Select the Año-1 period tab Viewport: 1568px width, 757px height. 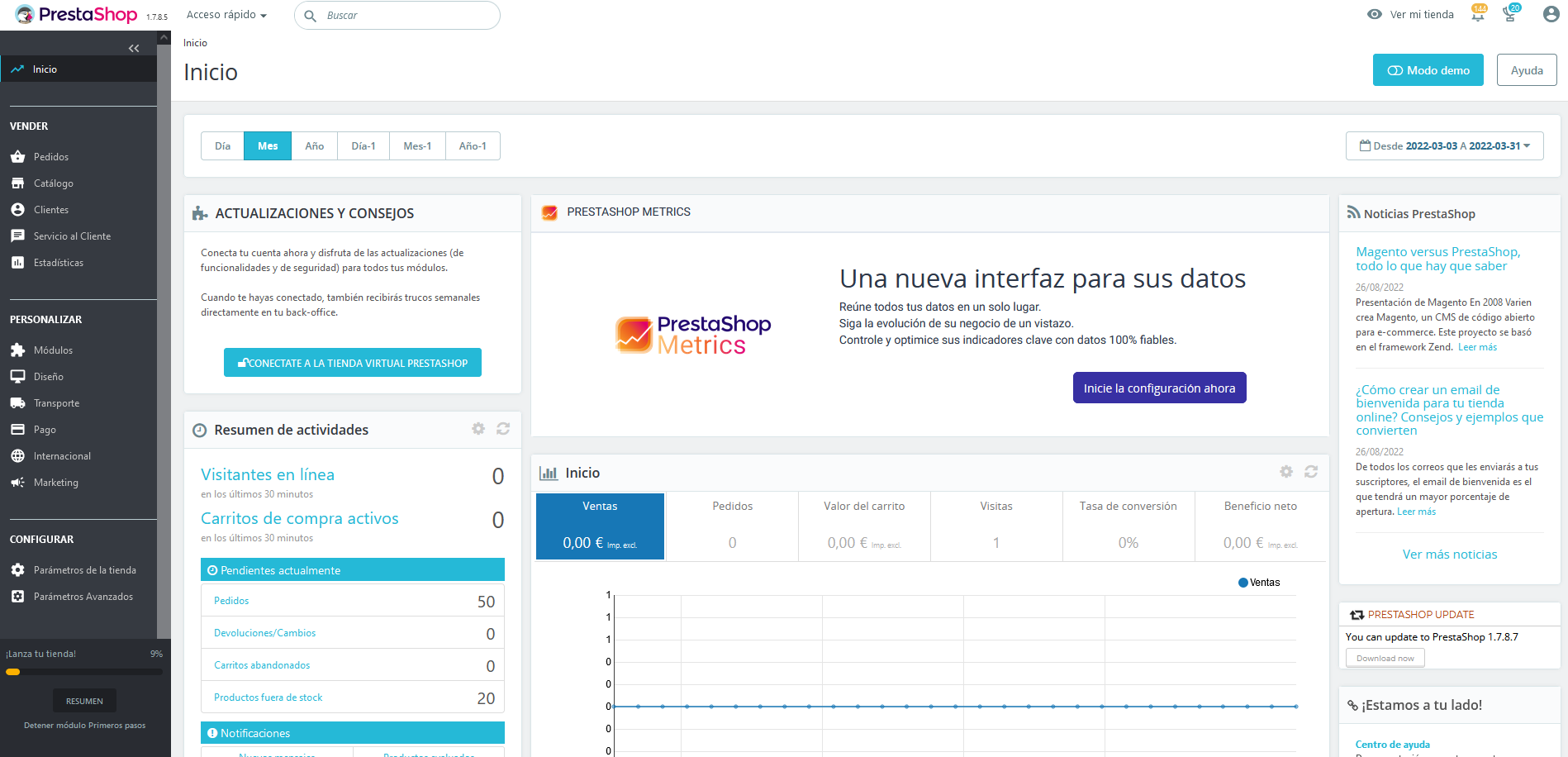point(473,146)
